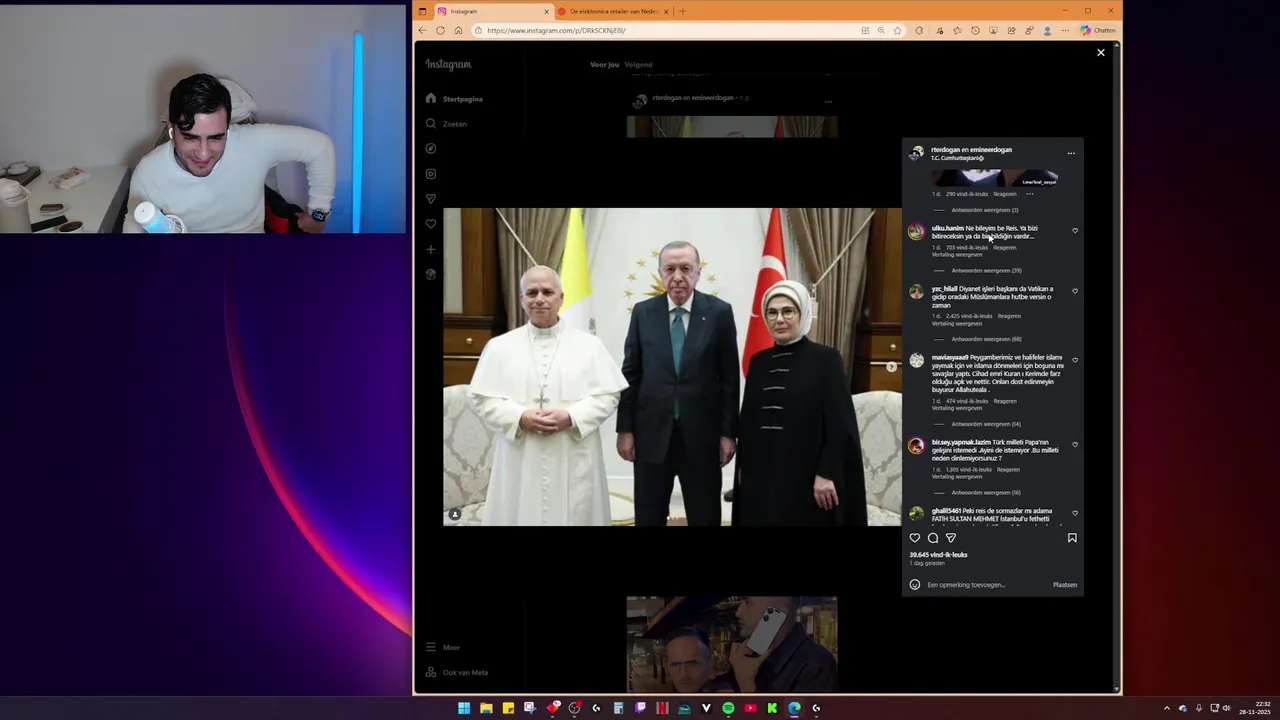Expand 68 replies under yzc_hilall comment
The image size is (1280, 720).
point(986,339)
